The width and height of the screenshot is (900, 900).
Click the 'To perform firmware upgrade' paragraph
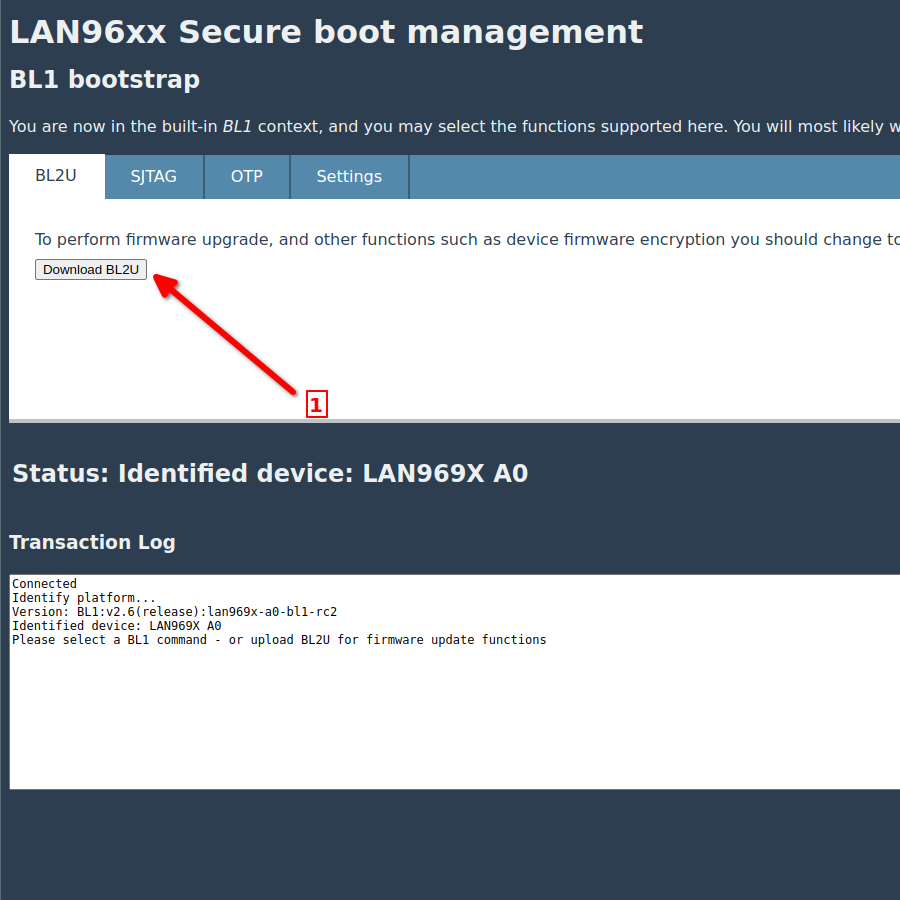[450, 240]
